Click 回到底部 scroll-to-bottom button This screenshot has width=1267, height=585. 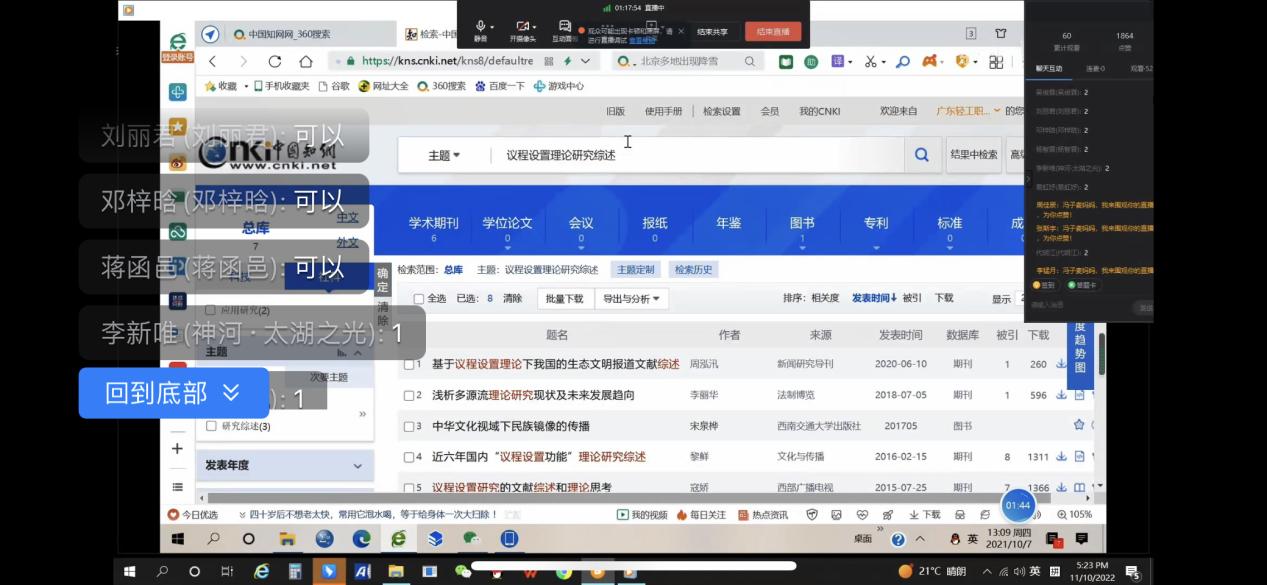174,393
